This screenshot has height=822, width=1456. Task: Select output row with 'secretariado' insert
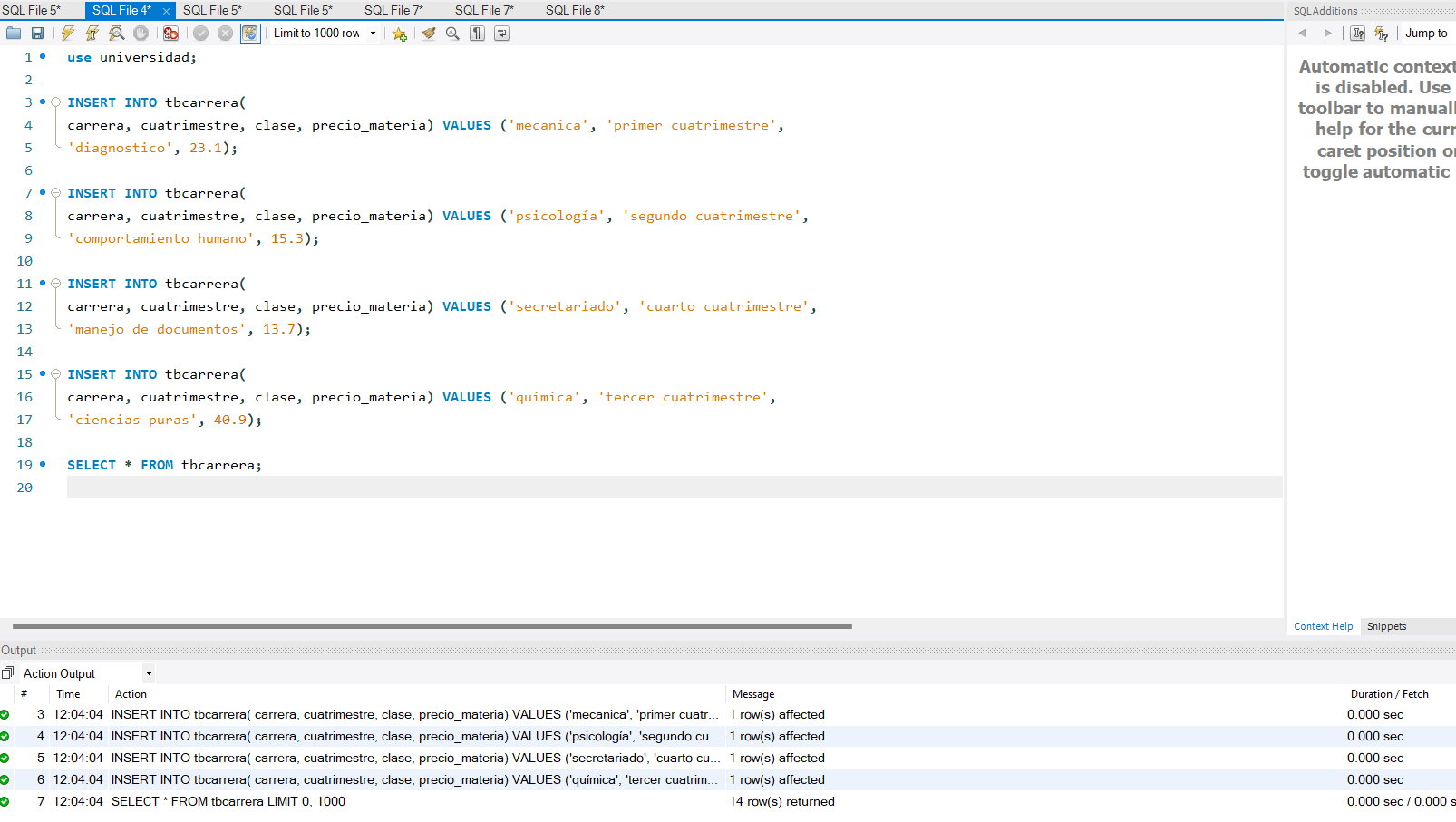pos(728,759)
